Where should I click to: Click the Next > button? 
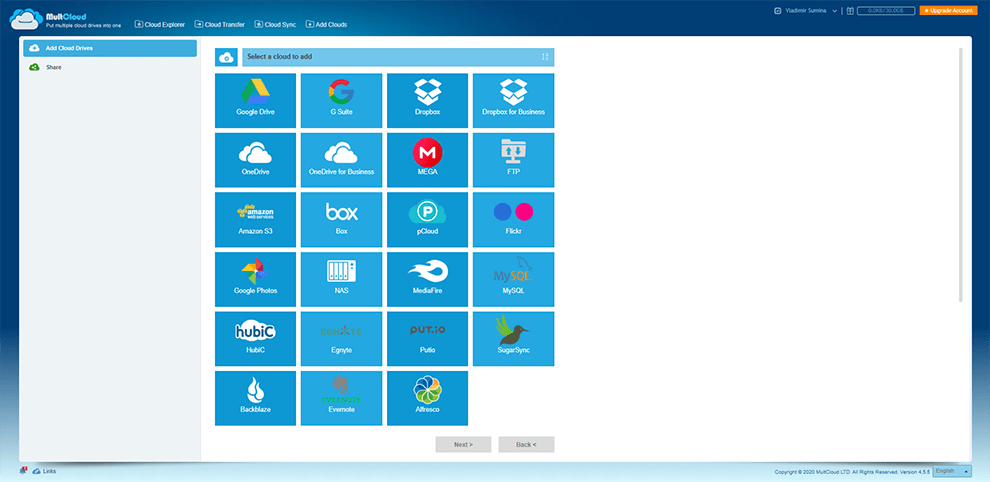click(463, 445)
